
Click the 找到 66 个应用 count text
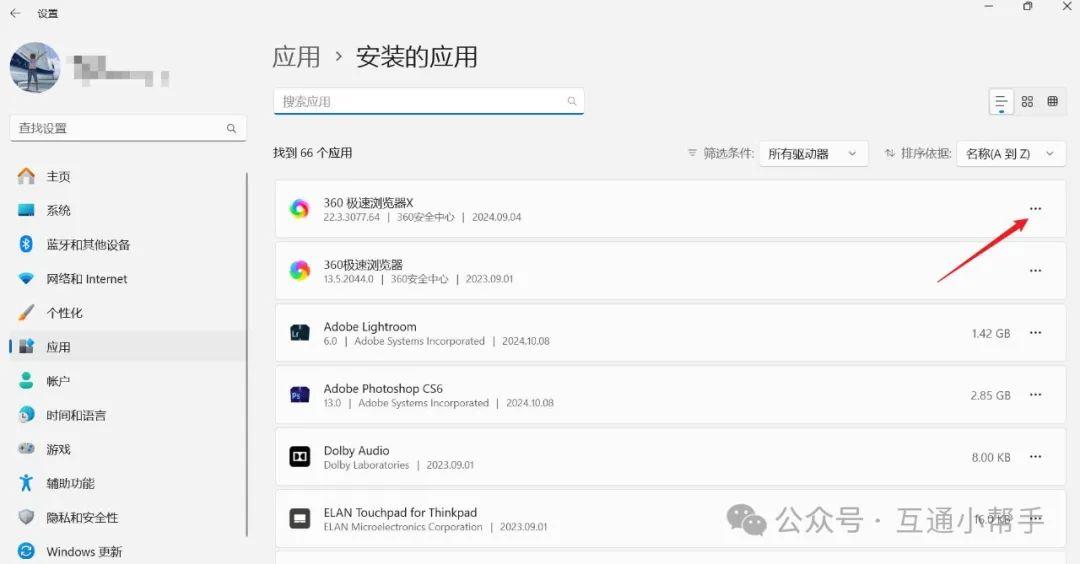[312, 153]
